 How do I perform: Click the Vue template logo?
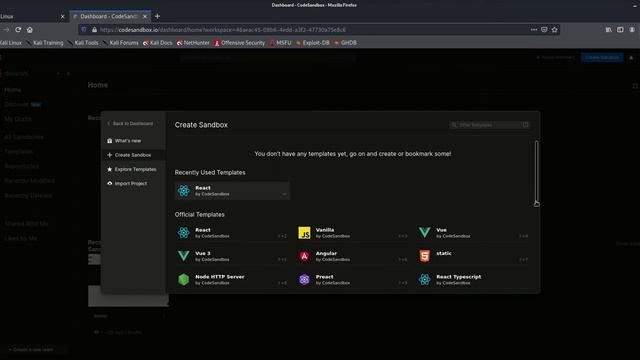pyautogui.click(x=424, y=233)
